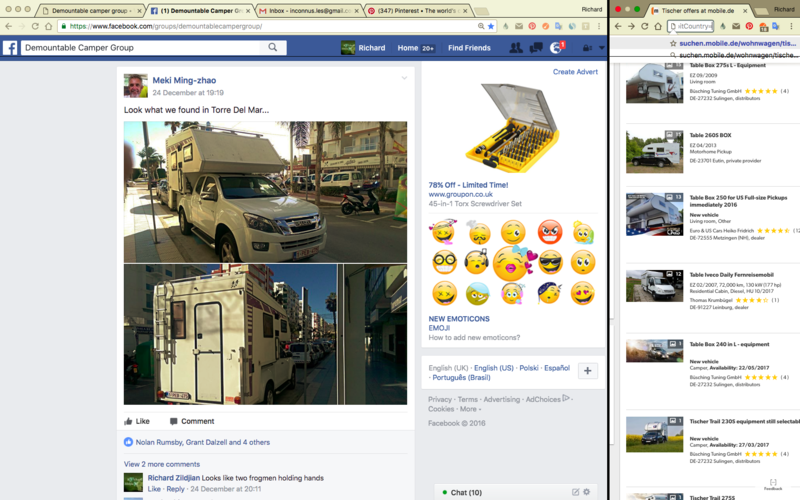Viewport: 800px width, 500px height.
Task: Go back in Facebook browser window
Action: (x=8, y=26)
